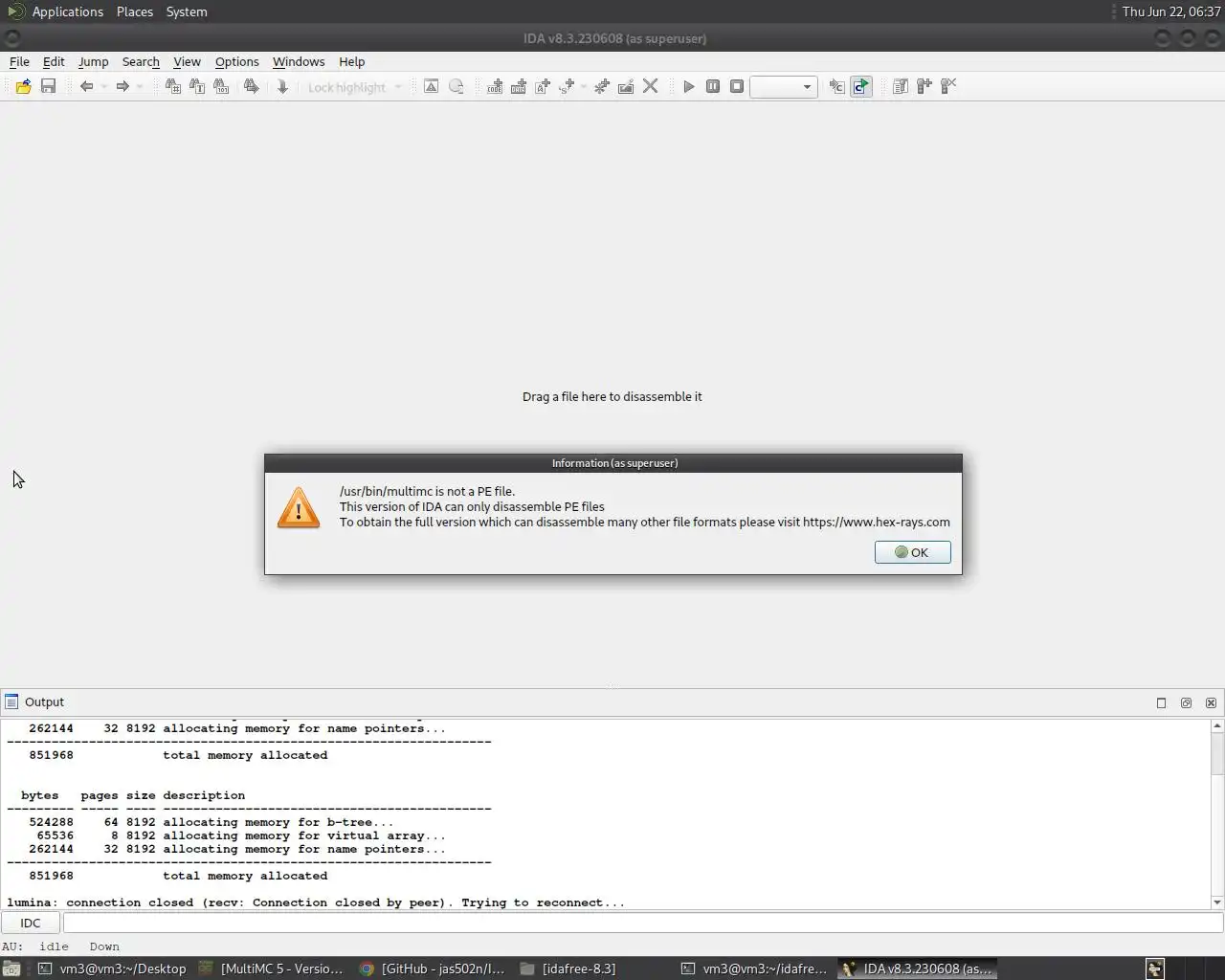Click the arrow-to-C source view icon
Image resolution: width=1225 pixels, height=980 pixels.
(x=836, y=86)
